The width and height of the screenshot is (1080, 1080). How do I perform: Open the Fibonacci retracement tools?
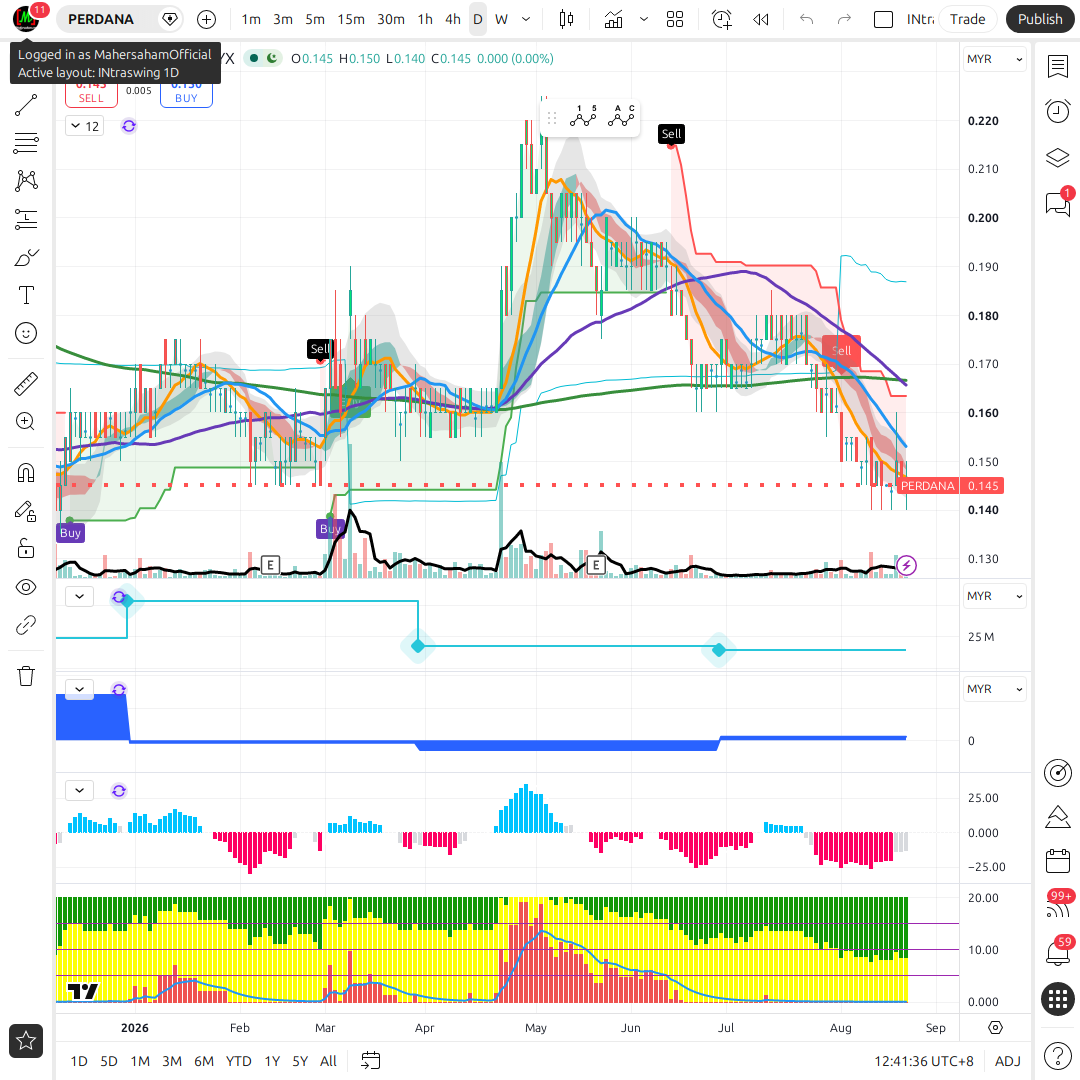[x=25, y=143]
